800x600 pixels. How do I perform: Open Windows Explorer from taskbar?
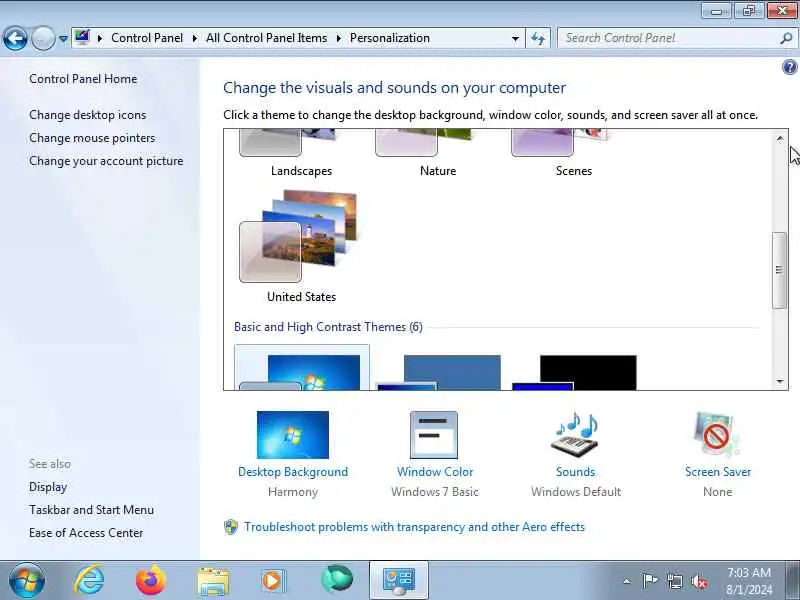(213, 581)
